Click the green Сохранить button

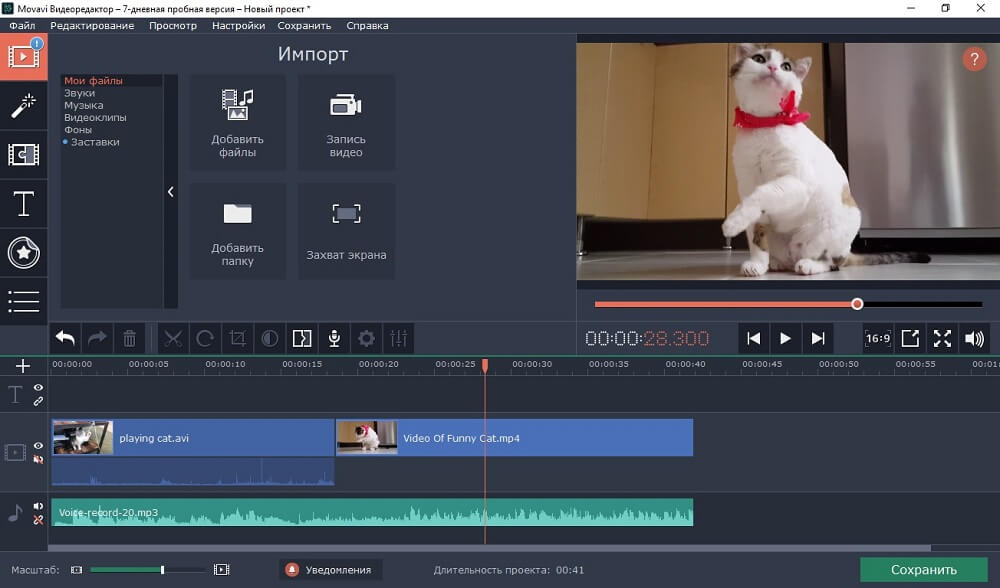click(x=923, y=570)
